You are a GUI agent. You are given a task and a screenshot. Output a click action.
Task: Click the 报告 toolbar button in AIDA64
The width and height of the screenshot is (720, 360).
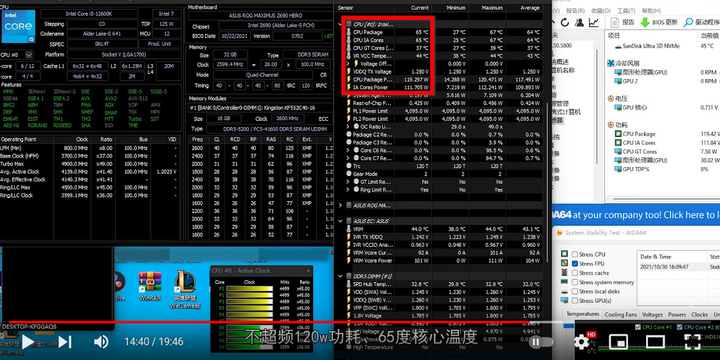[623, 22]
